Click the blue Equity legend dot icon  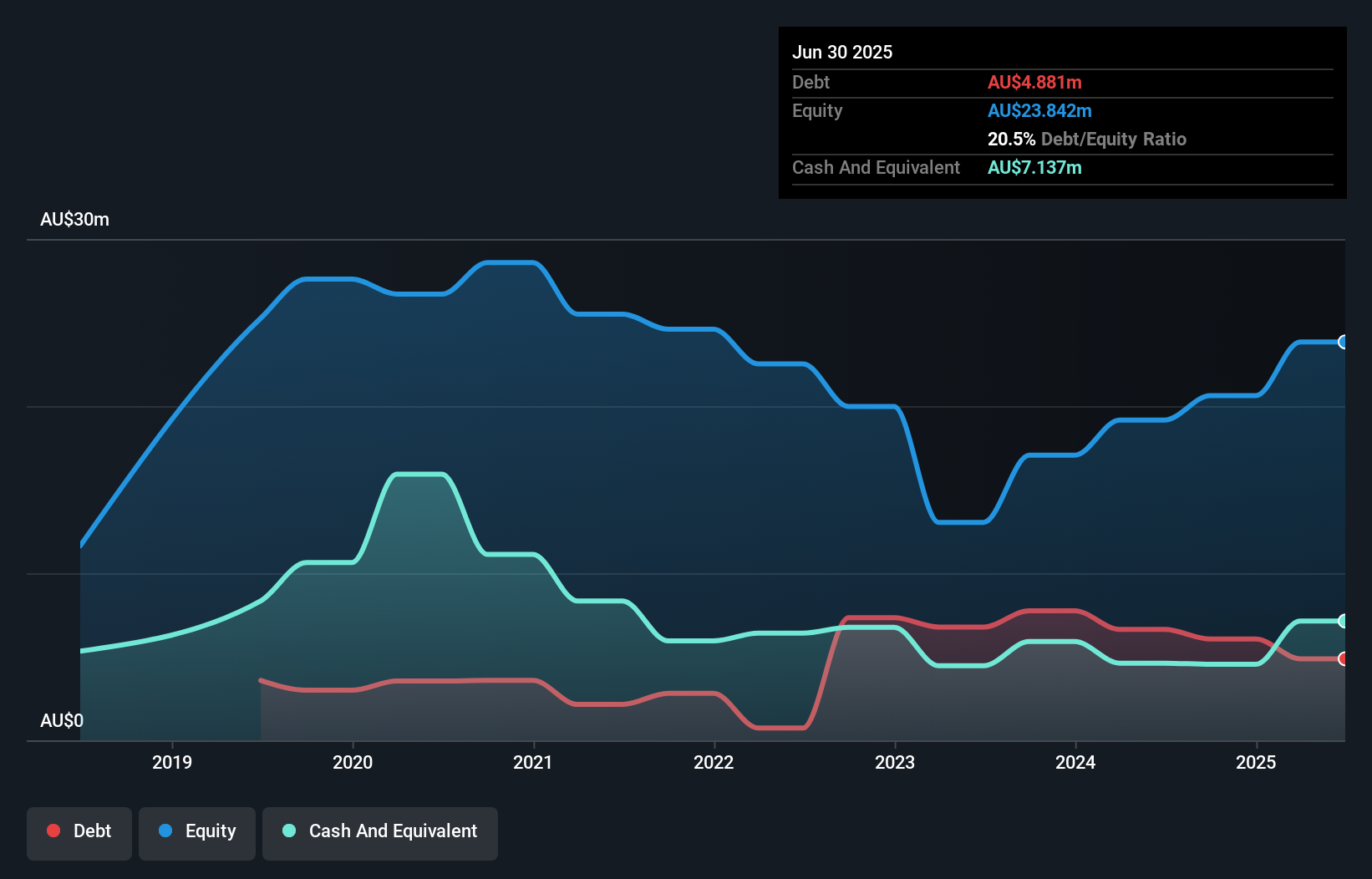[165, 831]
